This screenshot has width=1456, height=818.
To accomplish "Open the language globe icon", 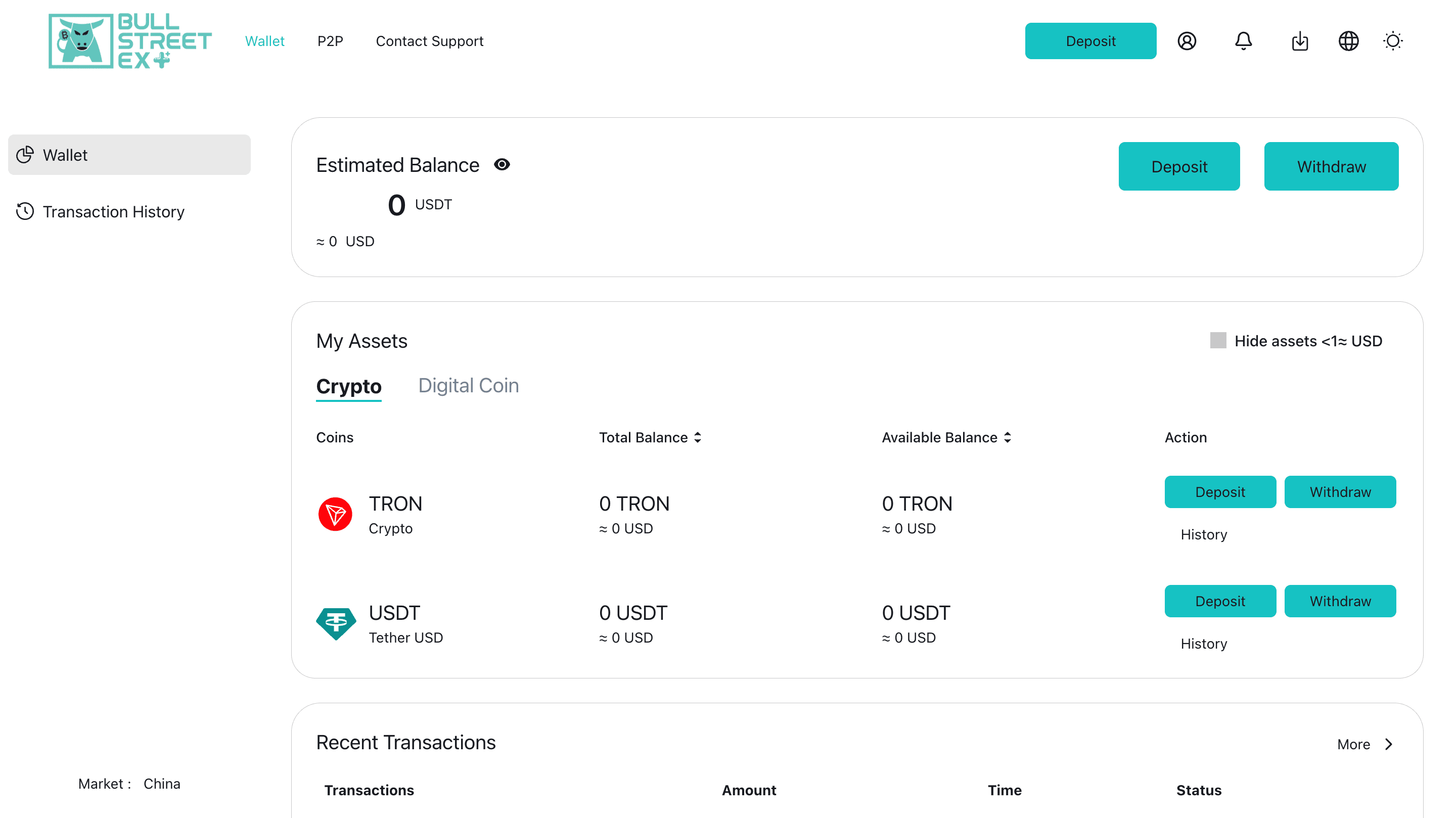I will (x=1349, y=41).
